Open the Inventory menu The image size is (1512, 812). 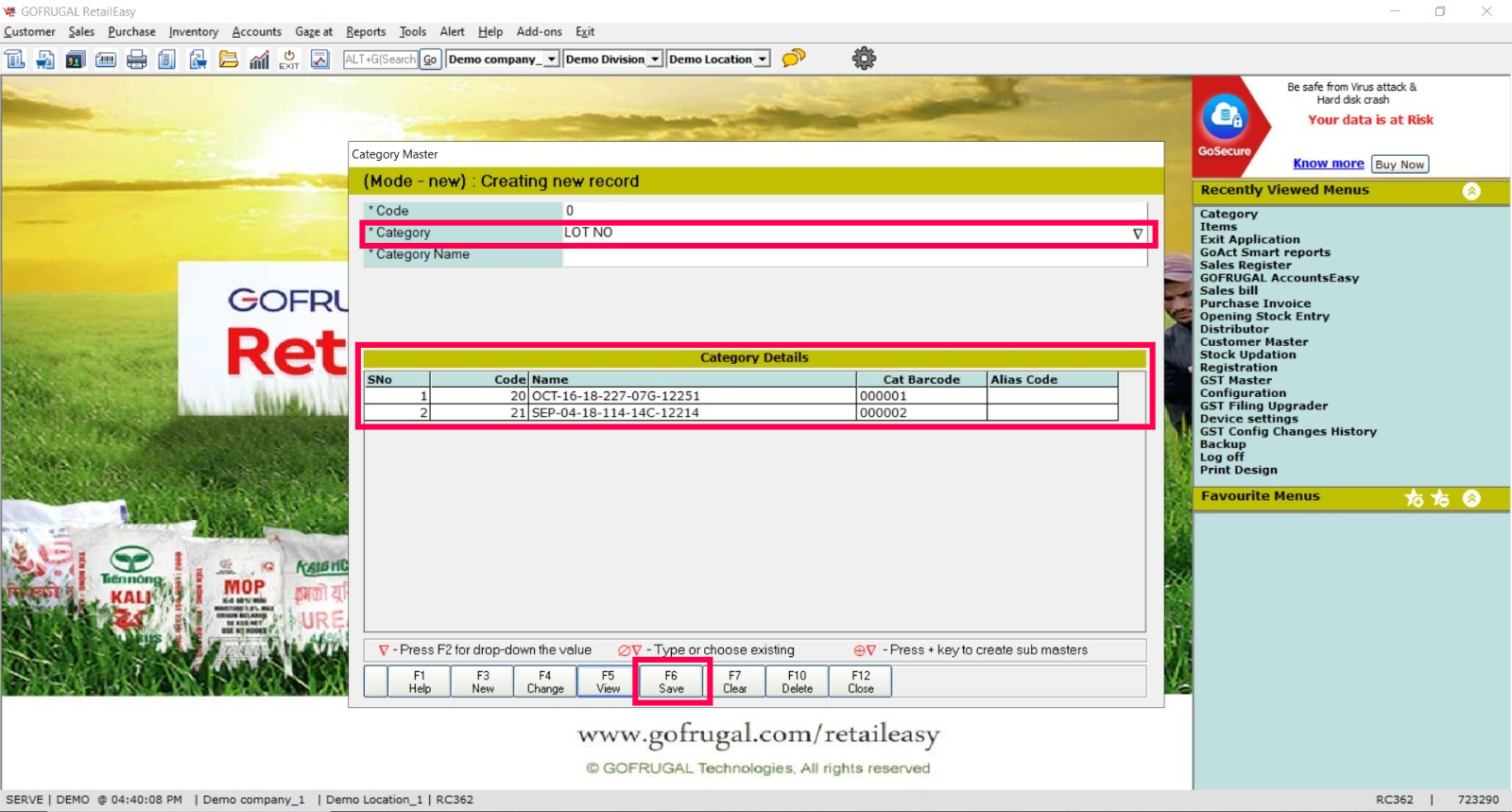[x=194, y=32]
